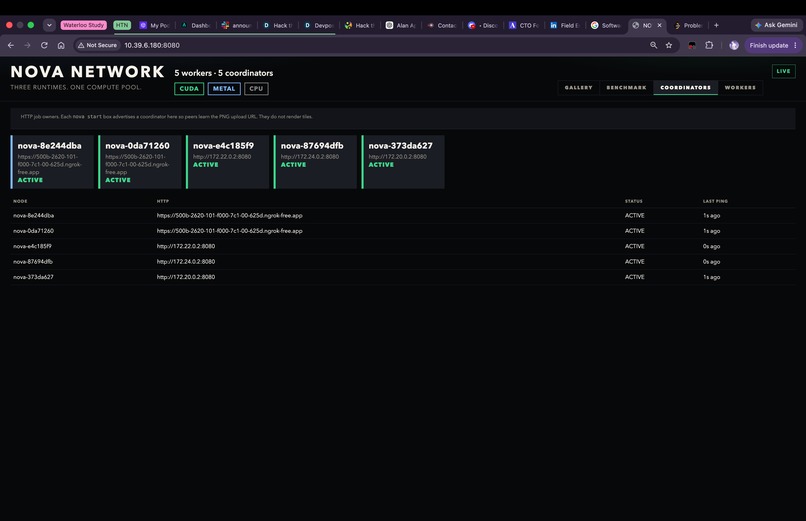Switch to the My Poc tab
This screenshot has width=806, height=521.
tap(155, 25)
